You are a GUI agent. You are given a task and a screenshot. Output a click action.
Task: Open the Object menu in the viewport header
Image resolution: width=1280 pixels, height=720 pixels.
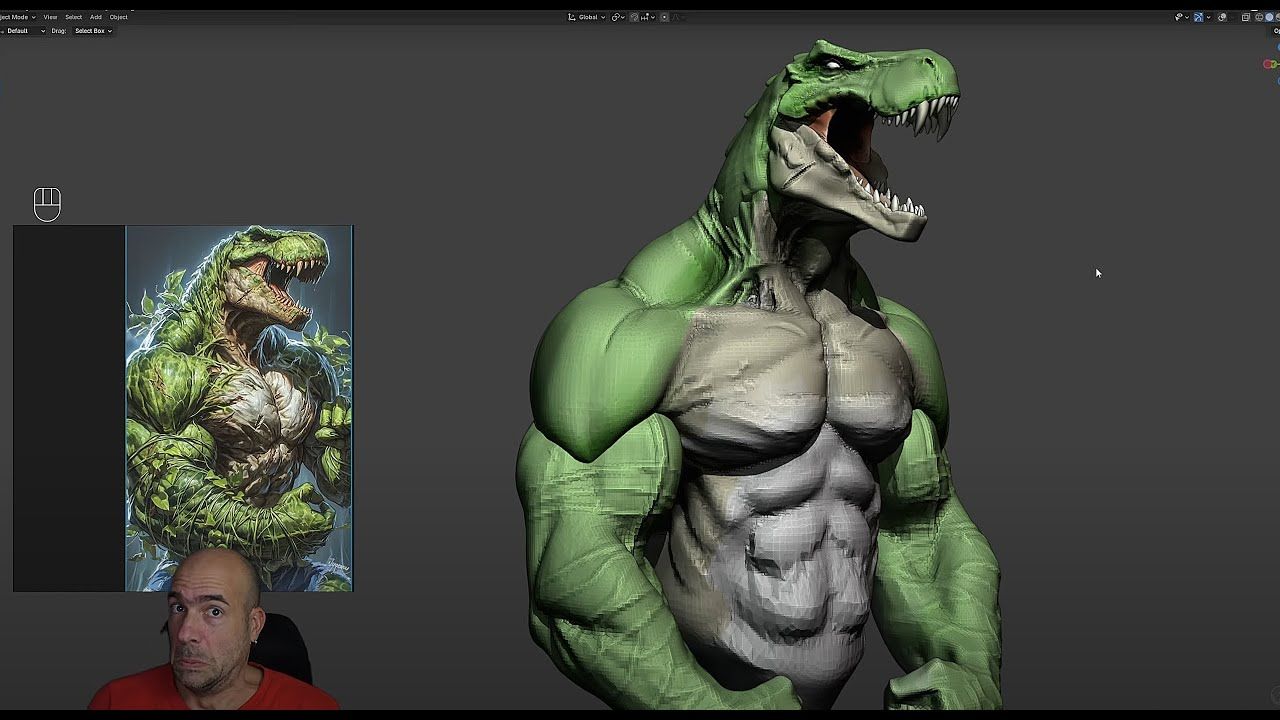click(x=118, y=17)
